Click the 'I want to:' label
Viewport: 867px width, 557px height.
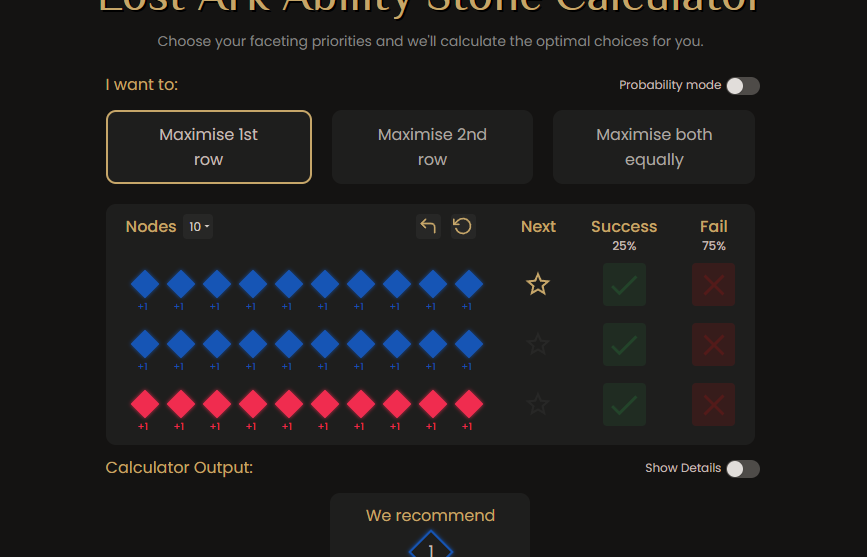(x=142, y=85)
